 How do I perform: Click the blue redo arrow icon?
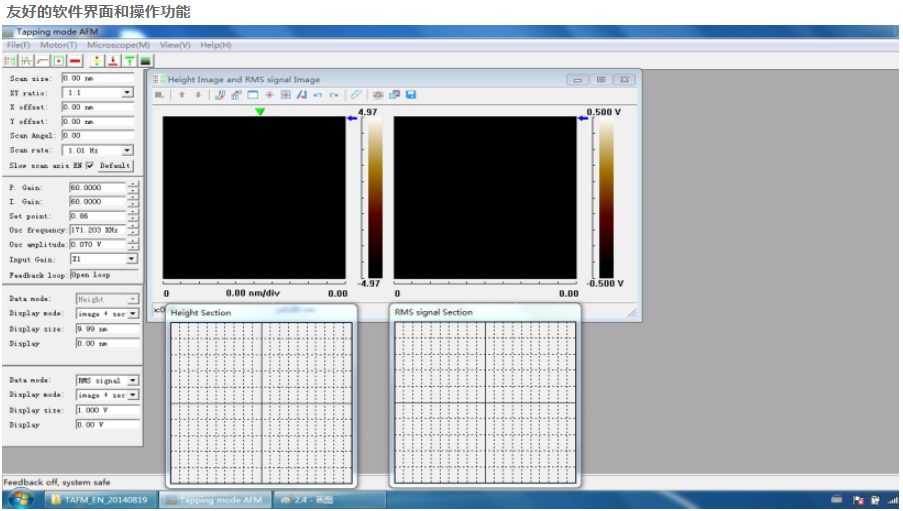(x=334, y=95)
